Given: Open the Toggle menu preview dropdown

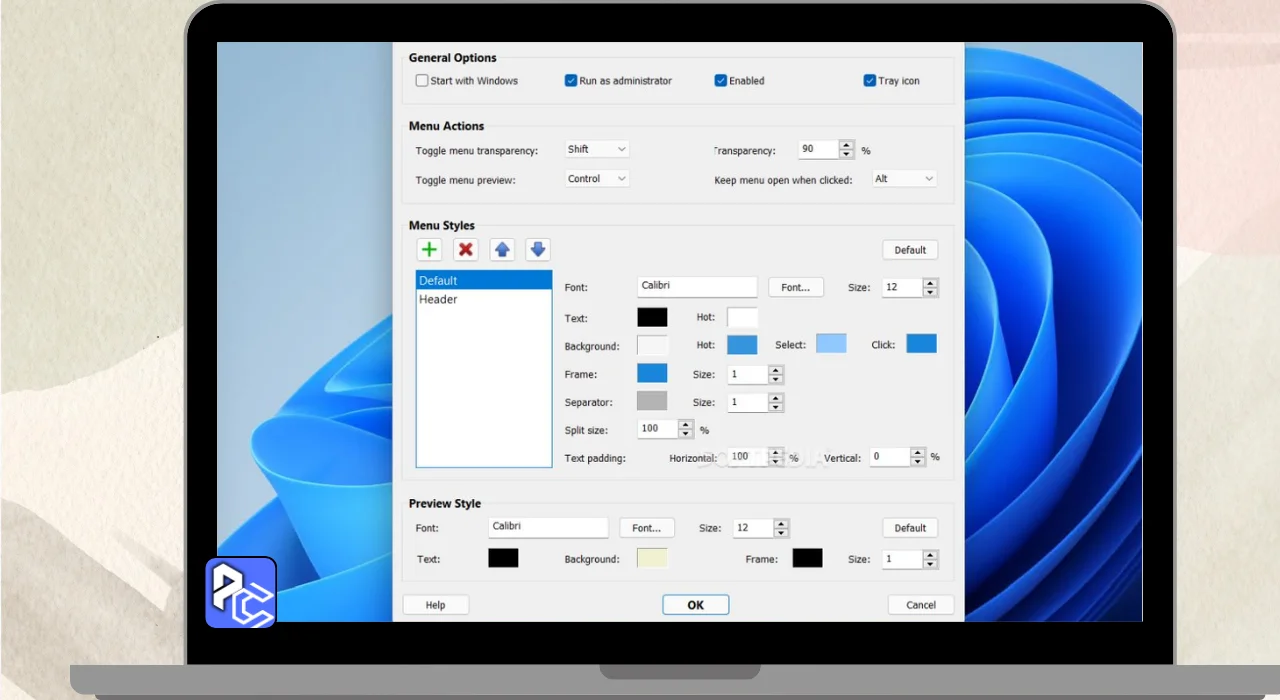Looking at the screenshot, I should [x=597, y=179].
